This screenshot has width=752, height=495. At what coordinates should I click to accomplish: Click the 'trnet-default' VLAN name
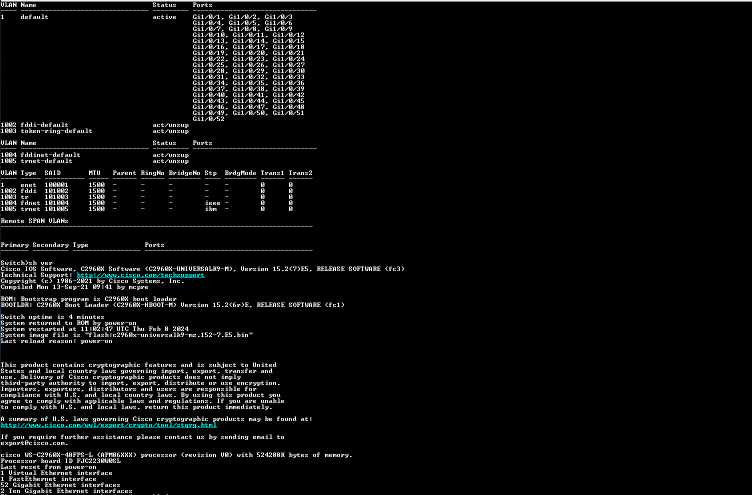47,161
